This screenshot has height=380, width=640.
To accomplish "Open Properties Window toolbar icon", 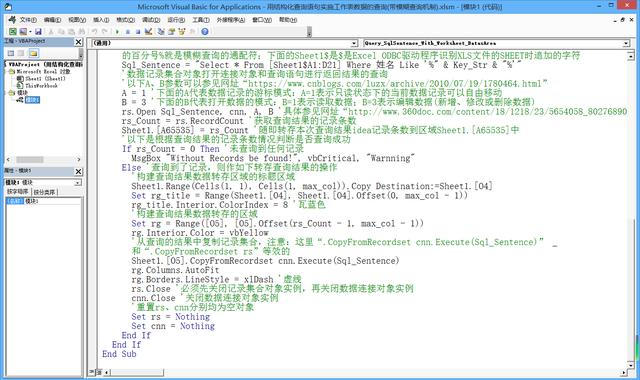I will (x=171, y=31).
